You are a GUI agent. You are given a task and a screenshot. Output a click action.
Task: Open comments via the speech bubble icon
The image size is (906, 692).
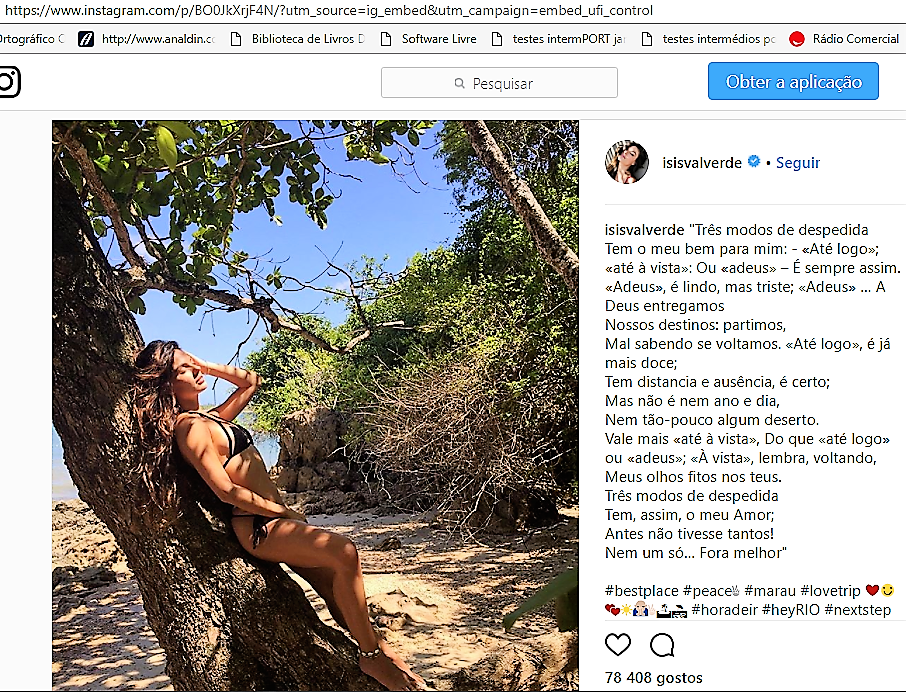click(662, 644)
